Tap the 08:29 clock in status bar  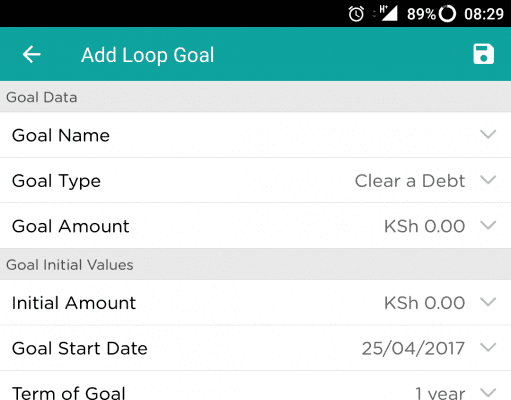point(484,14)
